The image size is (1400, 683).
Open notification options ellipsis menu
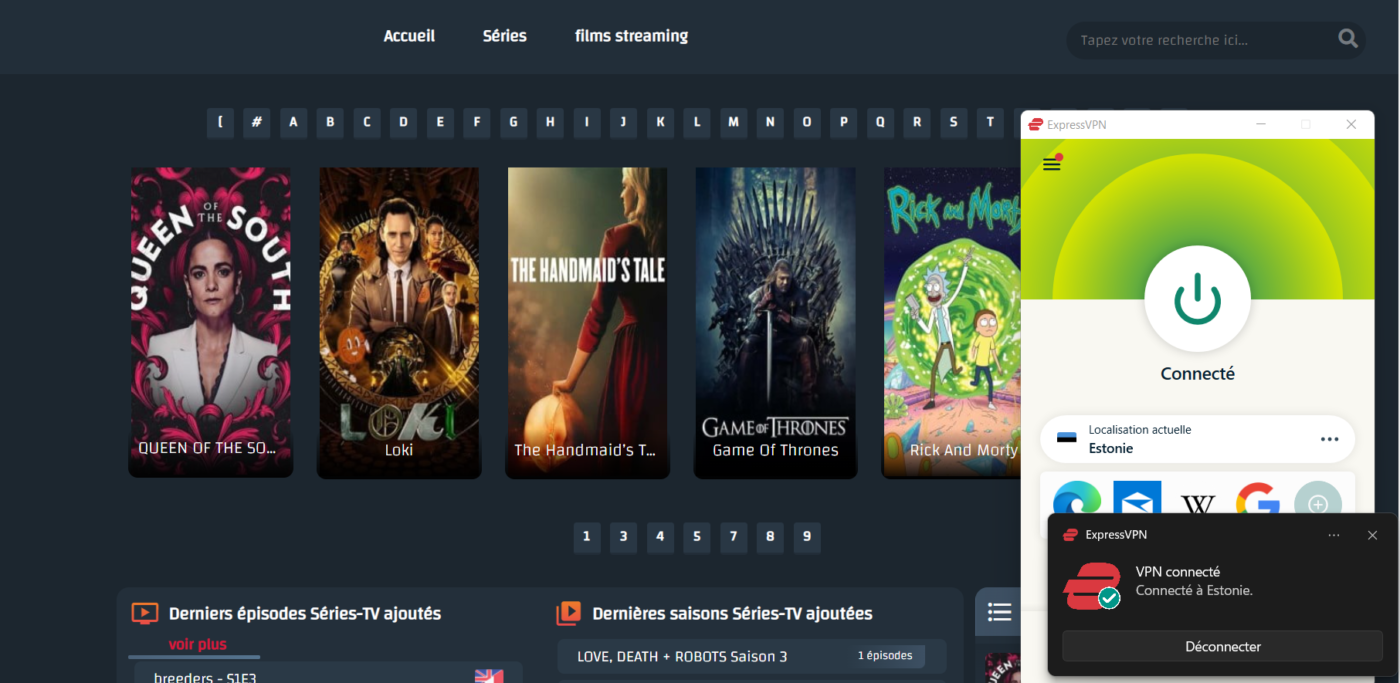tap(1334, 535)
